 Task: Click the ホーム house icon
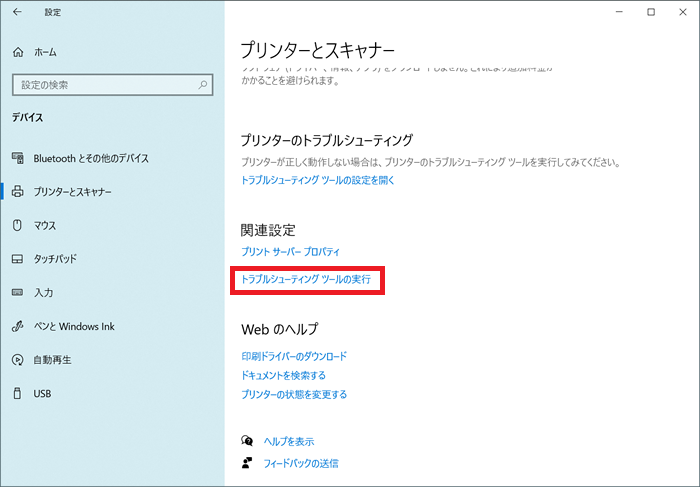(x=18, y=51)
